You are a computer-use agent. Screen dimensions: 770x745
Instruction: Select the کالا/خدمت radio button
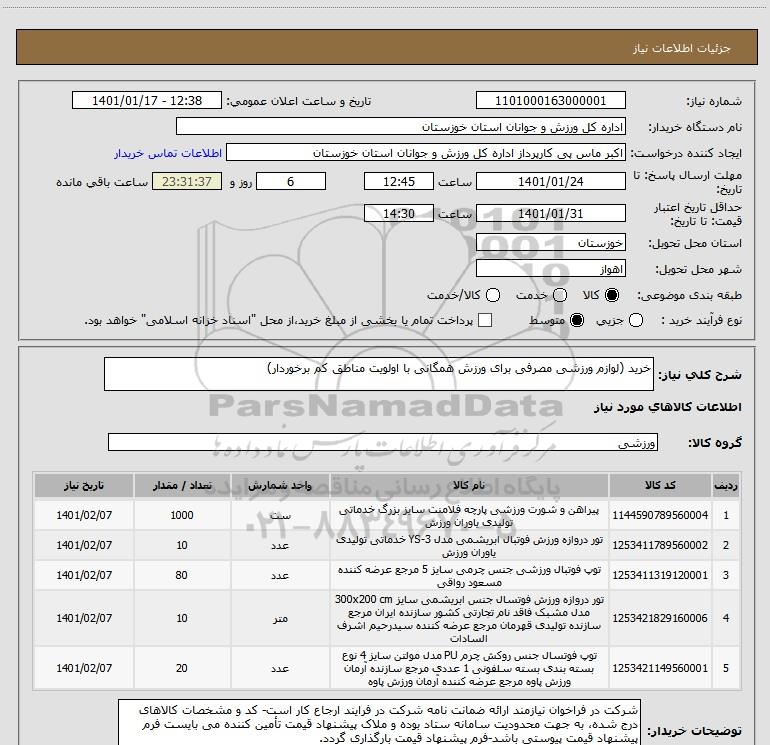493,295
